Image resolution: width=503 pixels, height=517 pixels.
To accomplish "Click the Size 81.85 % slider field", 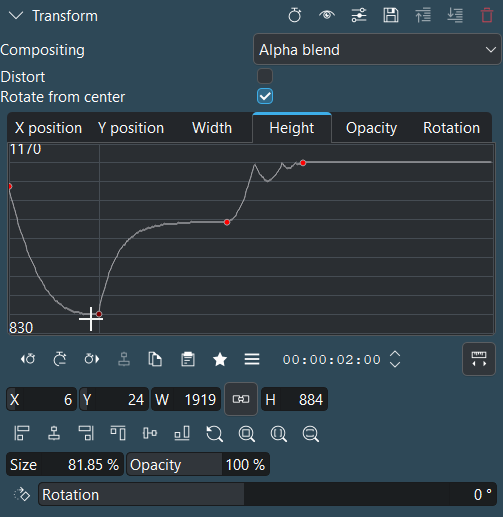I will click(x=65, y=464).
